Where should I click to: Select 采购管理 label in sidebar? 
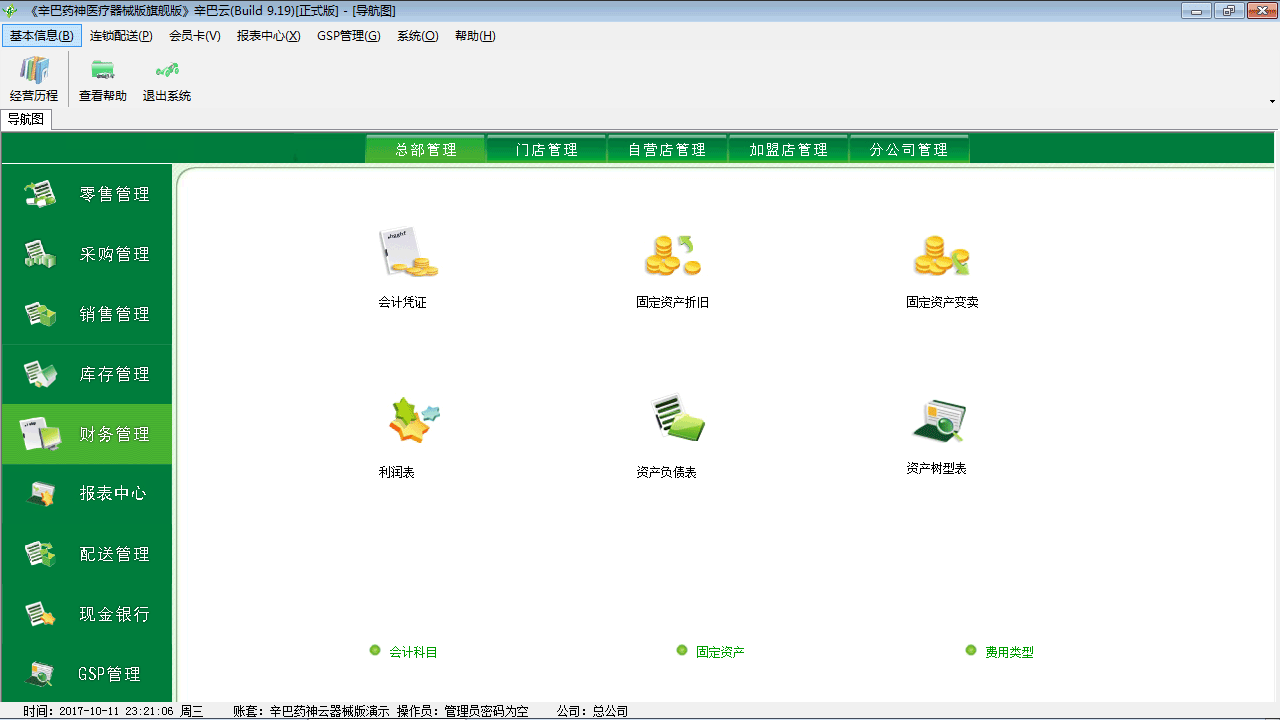coord(115,254)
